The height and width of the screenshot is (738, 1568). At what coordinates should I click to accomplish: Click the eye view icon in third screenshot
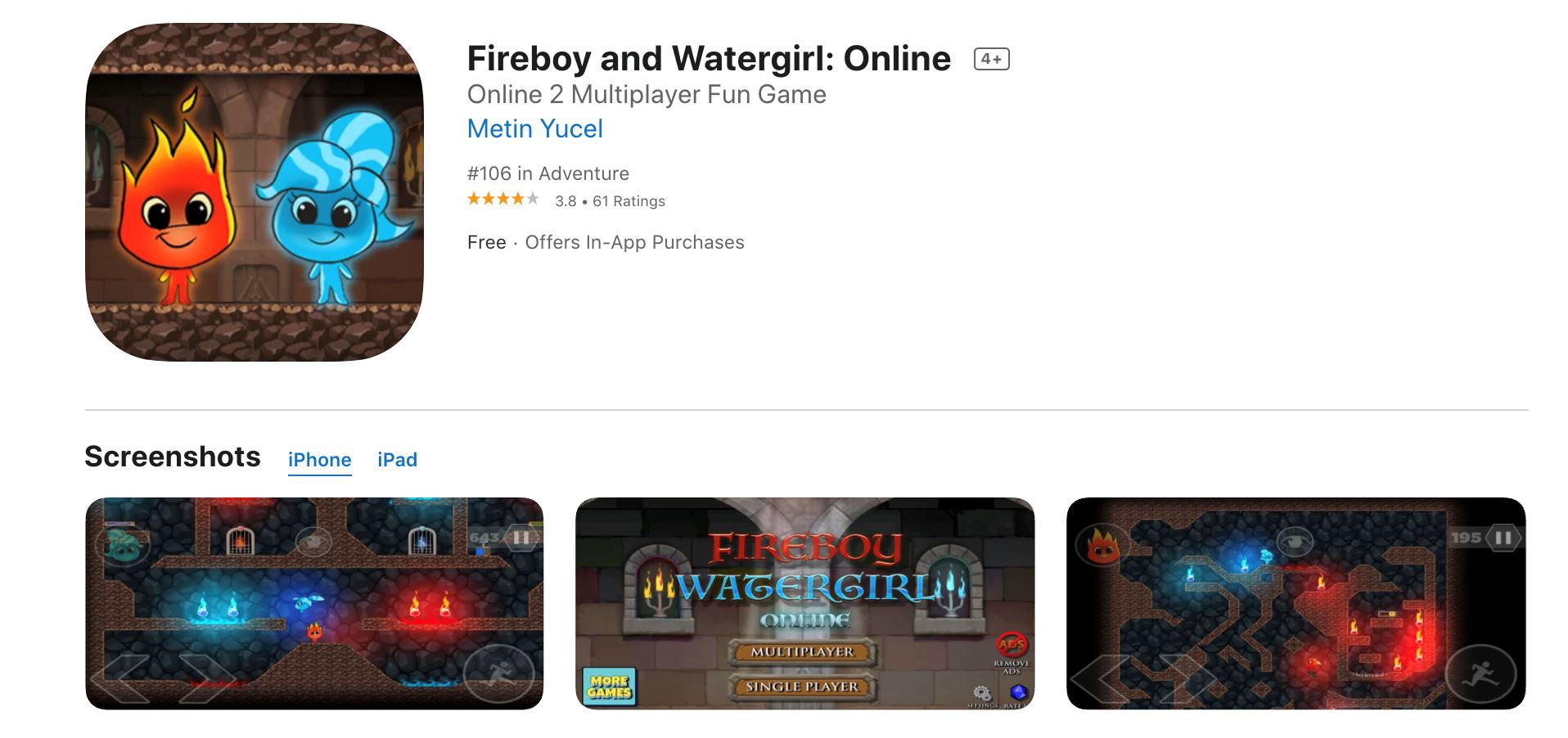tap(1294, 541)
